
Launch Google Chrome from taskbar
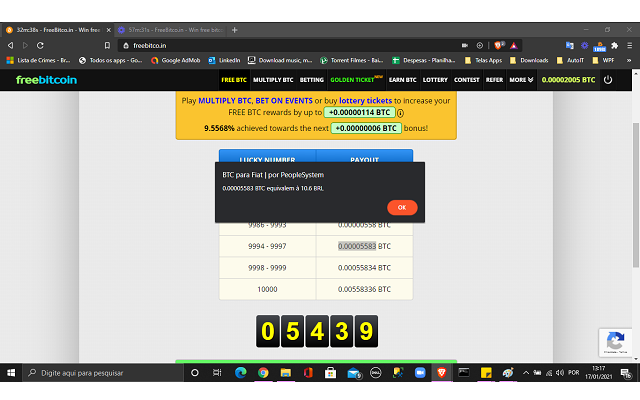[x=263, y=373]
